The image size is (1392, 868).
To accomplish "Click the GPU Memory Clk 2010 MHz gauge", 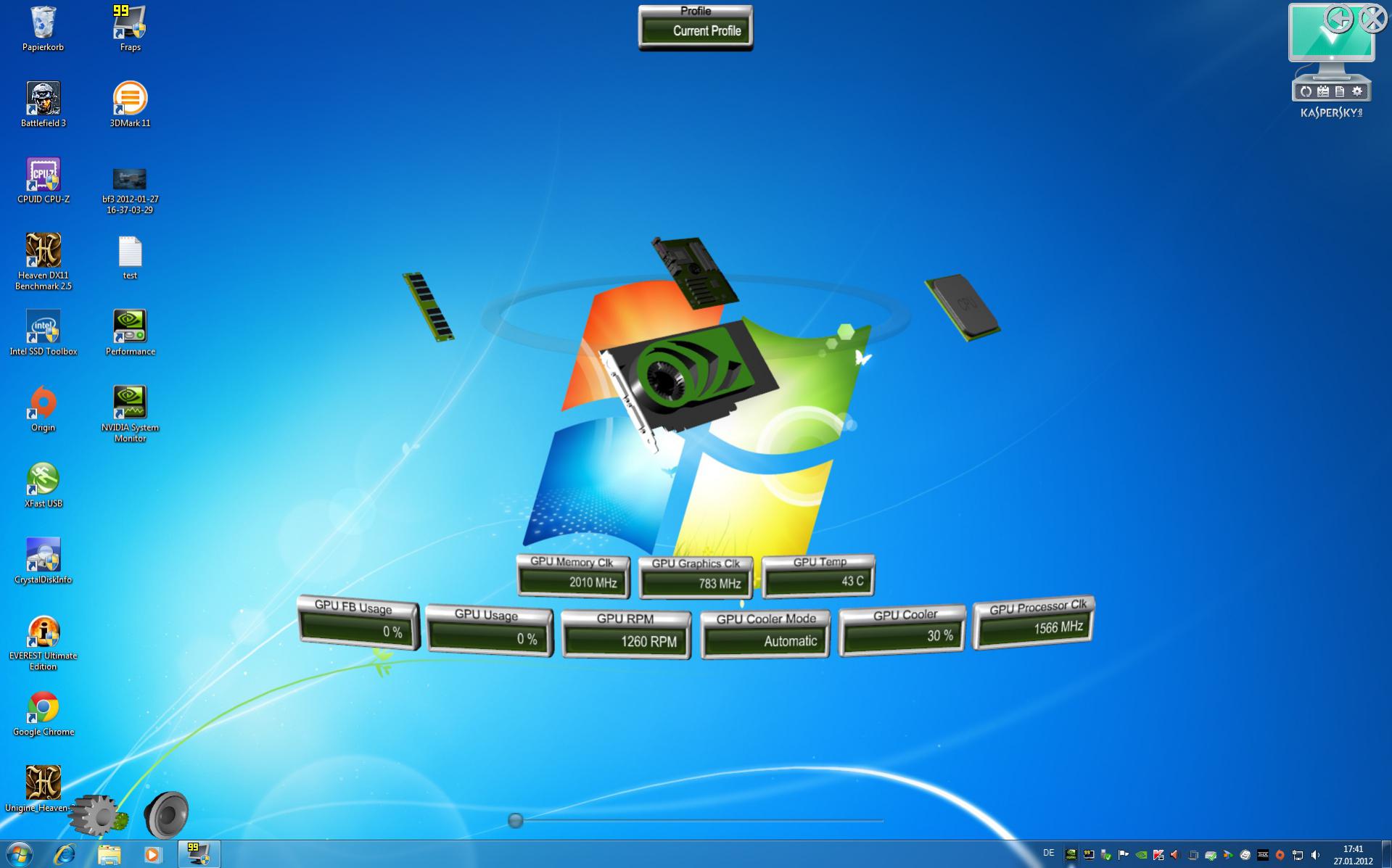I will [x=573, y=576].
